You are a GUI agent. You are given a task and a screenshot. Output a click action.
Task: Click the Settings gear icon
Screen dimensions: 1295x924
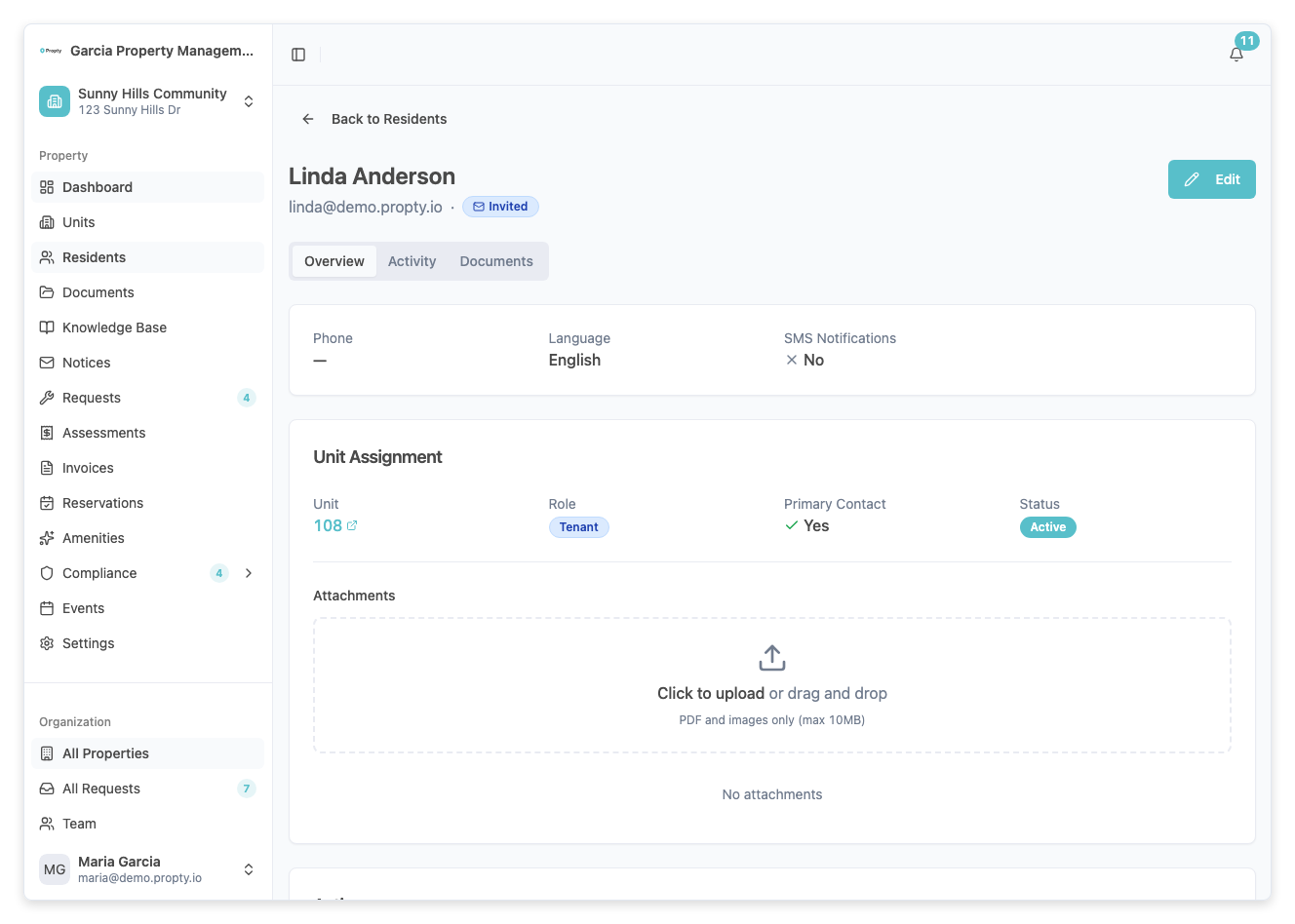click(x=47, y=643)
